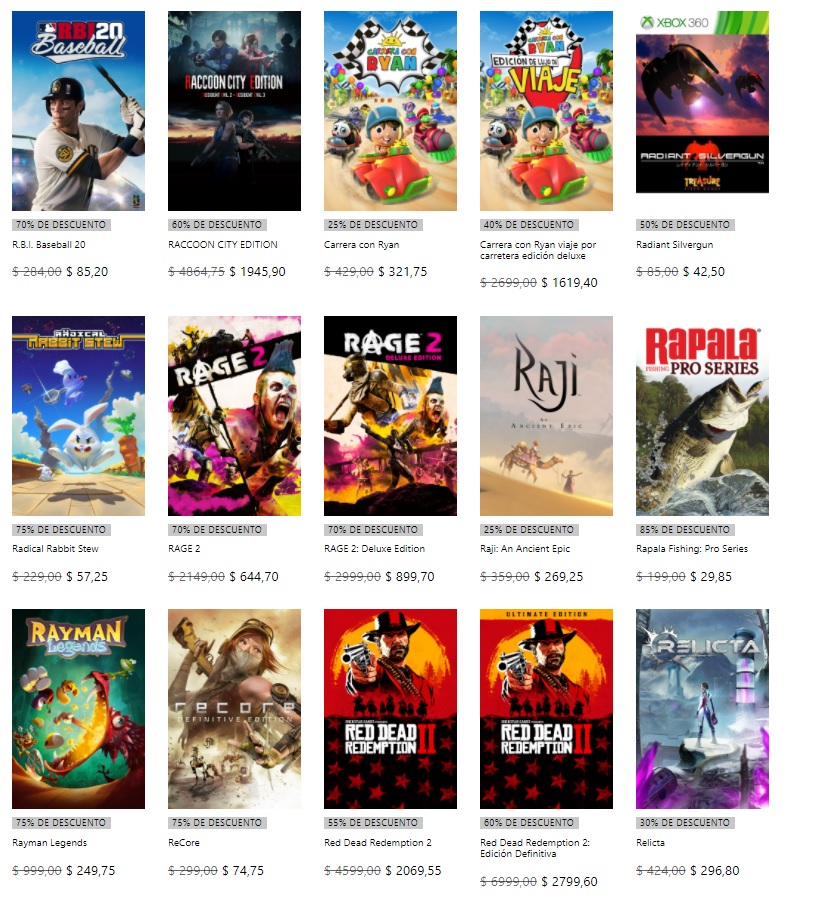Select the Rapala Fishing: Pro Series title
Screen dimensions: 818x897
pyautogui.click(x=692, y=549)
